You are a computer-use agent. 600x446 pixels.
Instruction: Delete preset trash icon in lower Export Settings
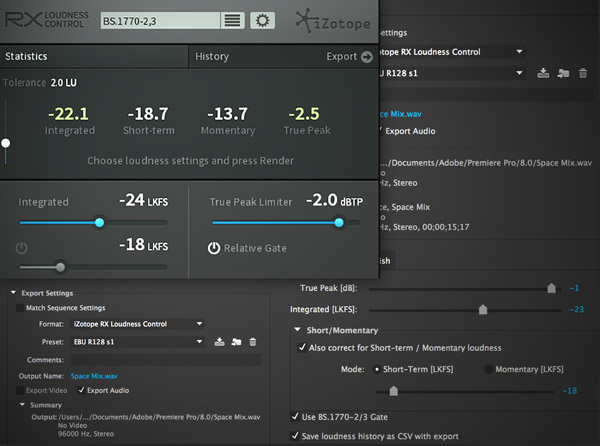(253, 342)
